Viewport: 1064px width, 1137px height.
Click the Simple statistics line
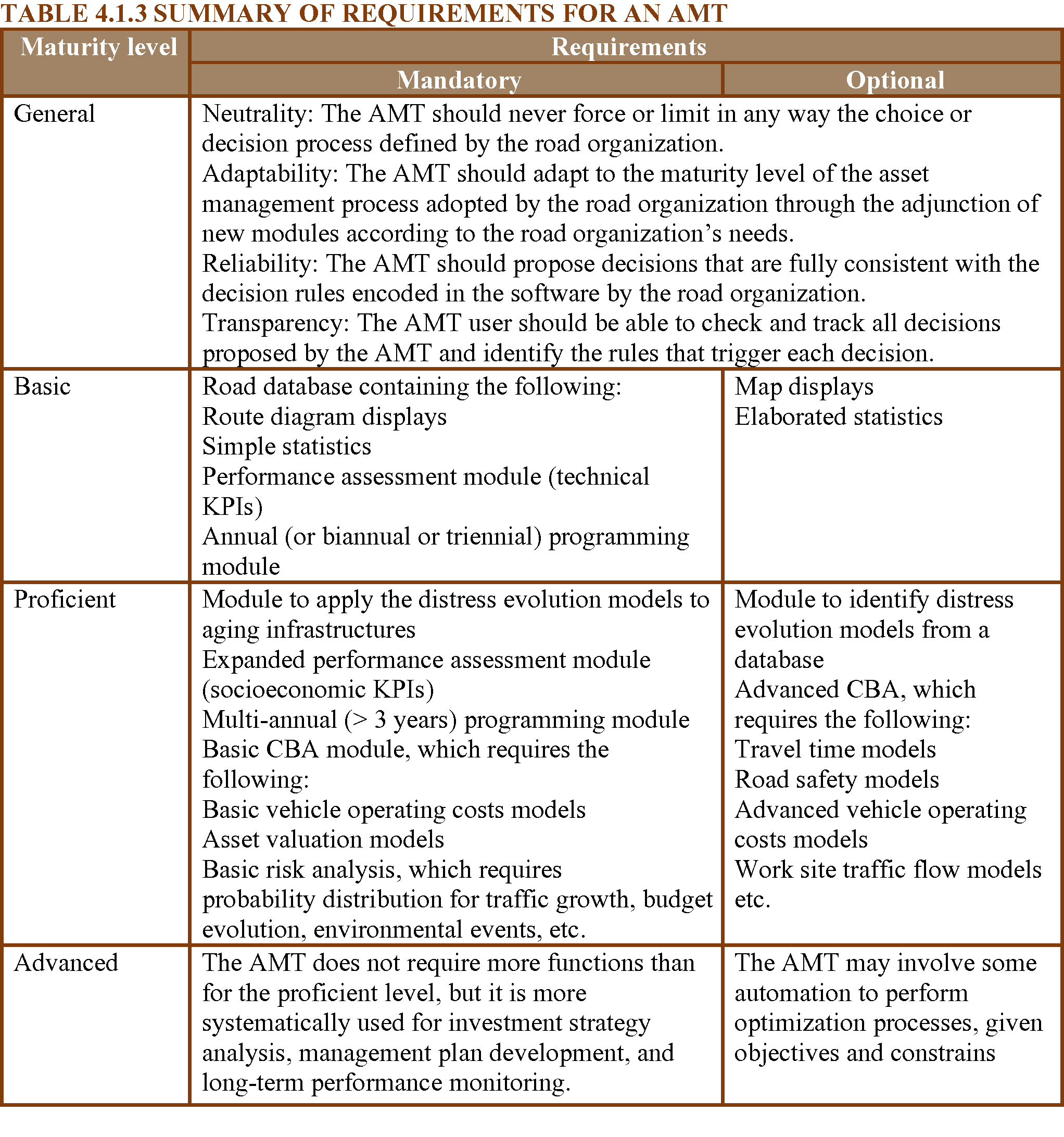286,447
